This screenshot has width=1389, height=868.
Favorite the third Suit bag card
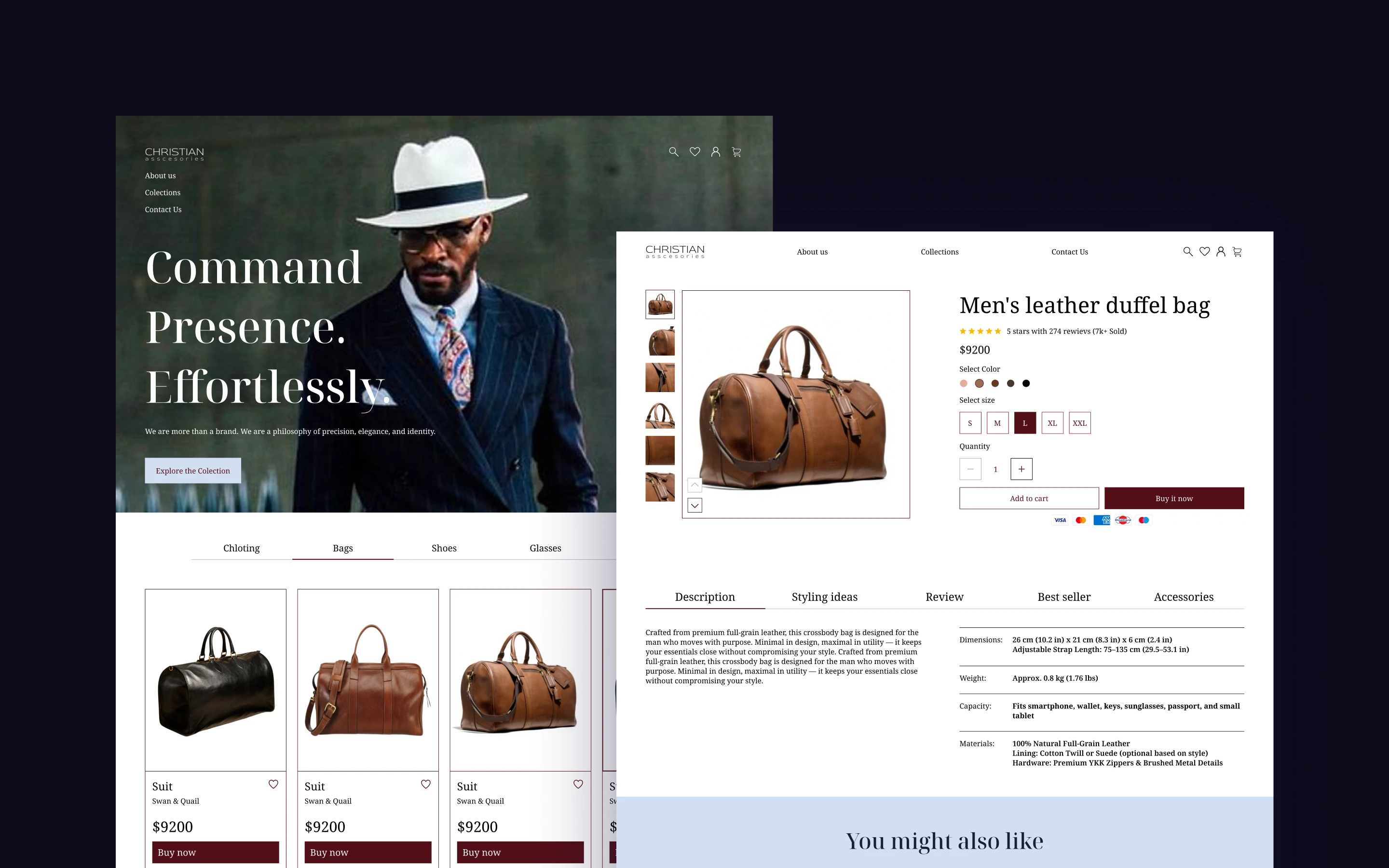coord(578,784)
